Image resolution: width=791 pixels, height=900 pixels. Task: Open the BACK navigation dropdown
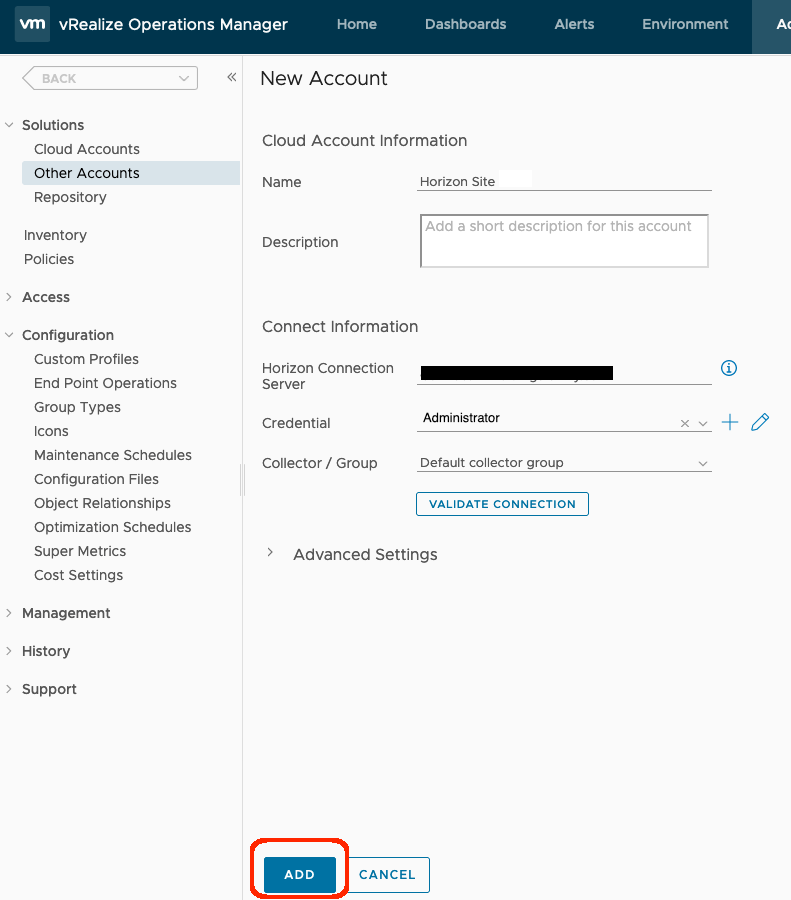(184, 78)
